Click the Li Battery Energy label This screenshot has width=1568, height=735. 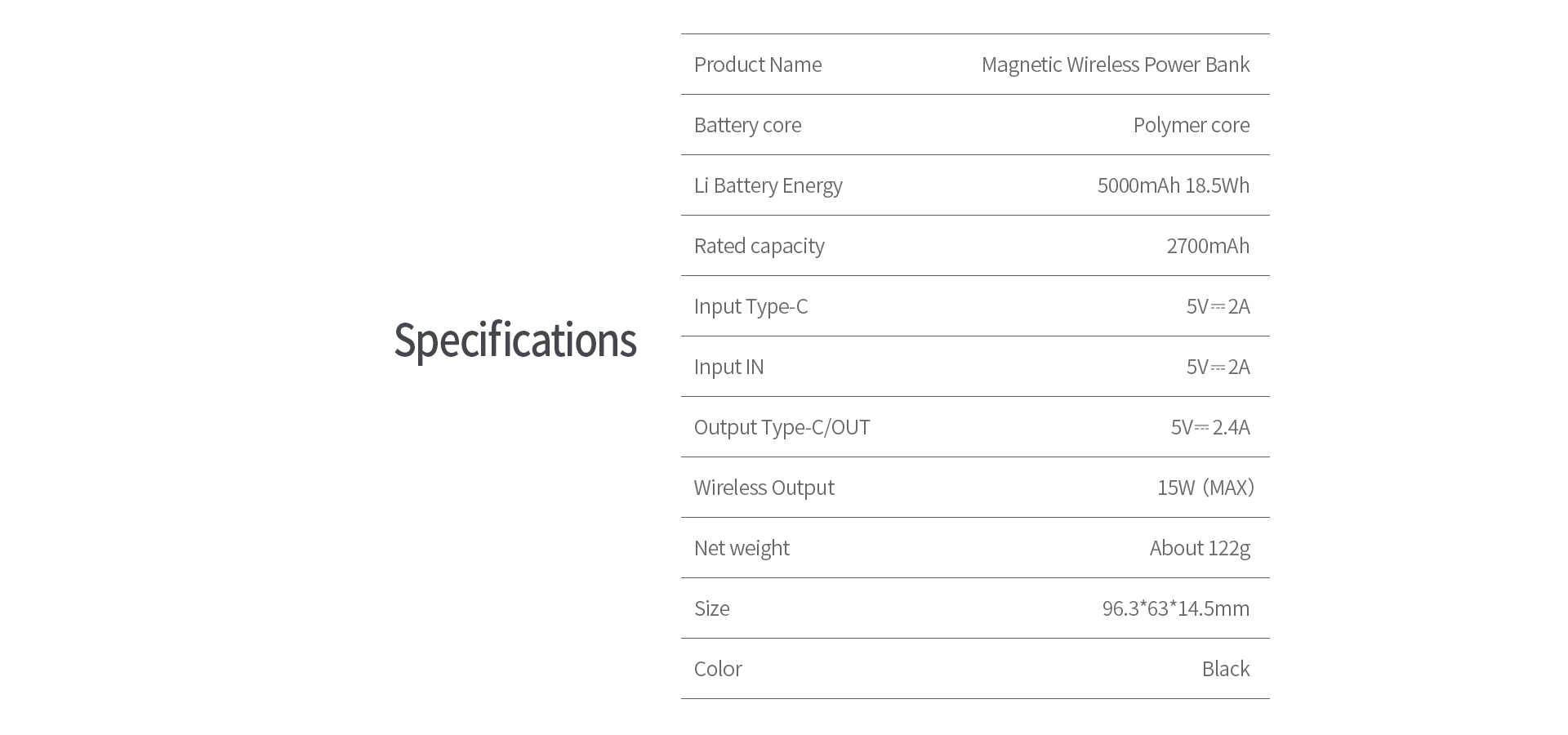(x=768, y=185)
